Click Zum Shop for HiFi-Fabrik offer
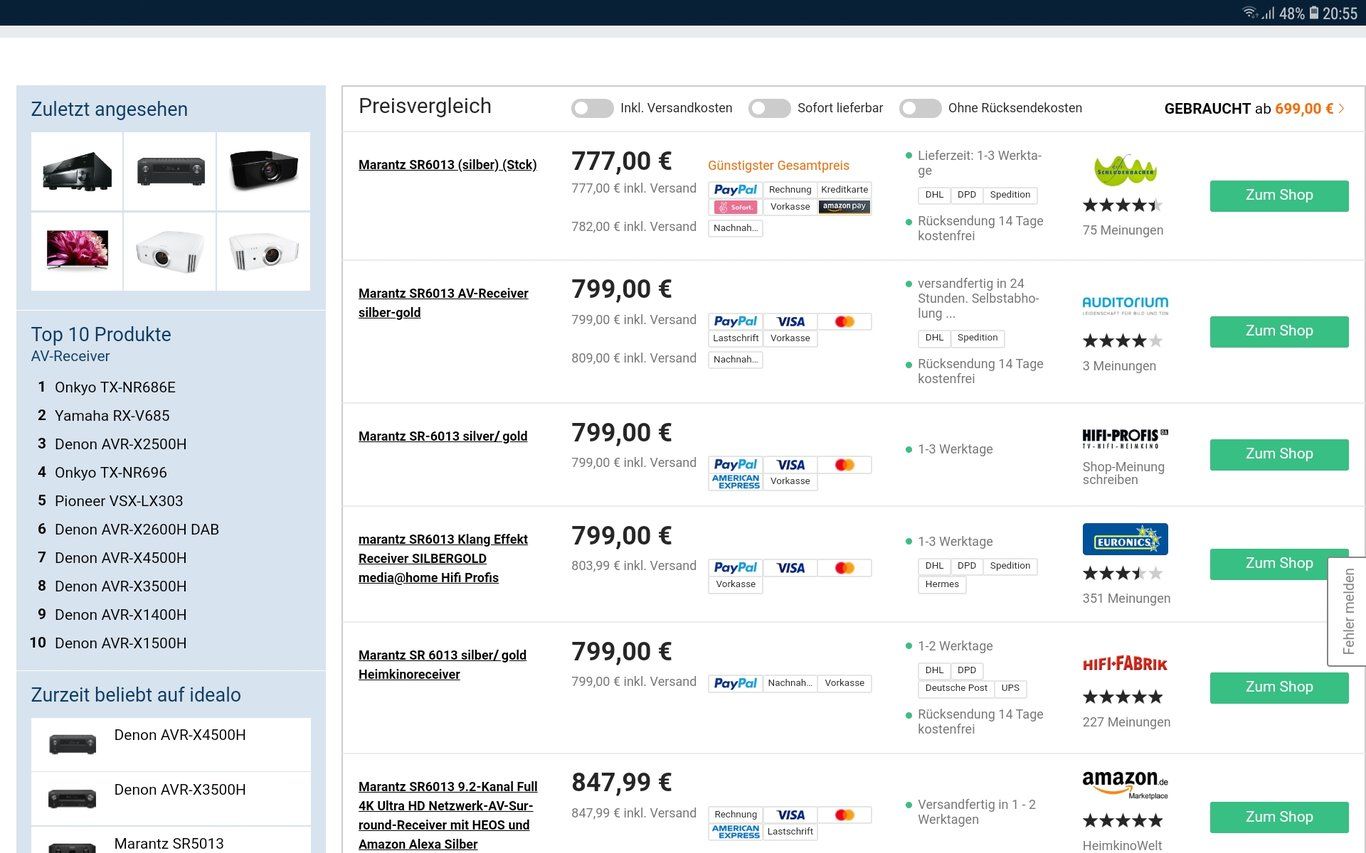This screenshot has height=853, width=1366. tap(1279, 687)
